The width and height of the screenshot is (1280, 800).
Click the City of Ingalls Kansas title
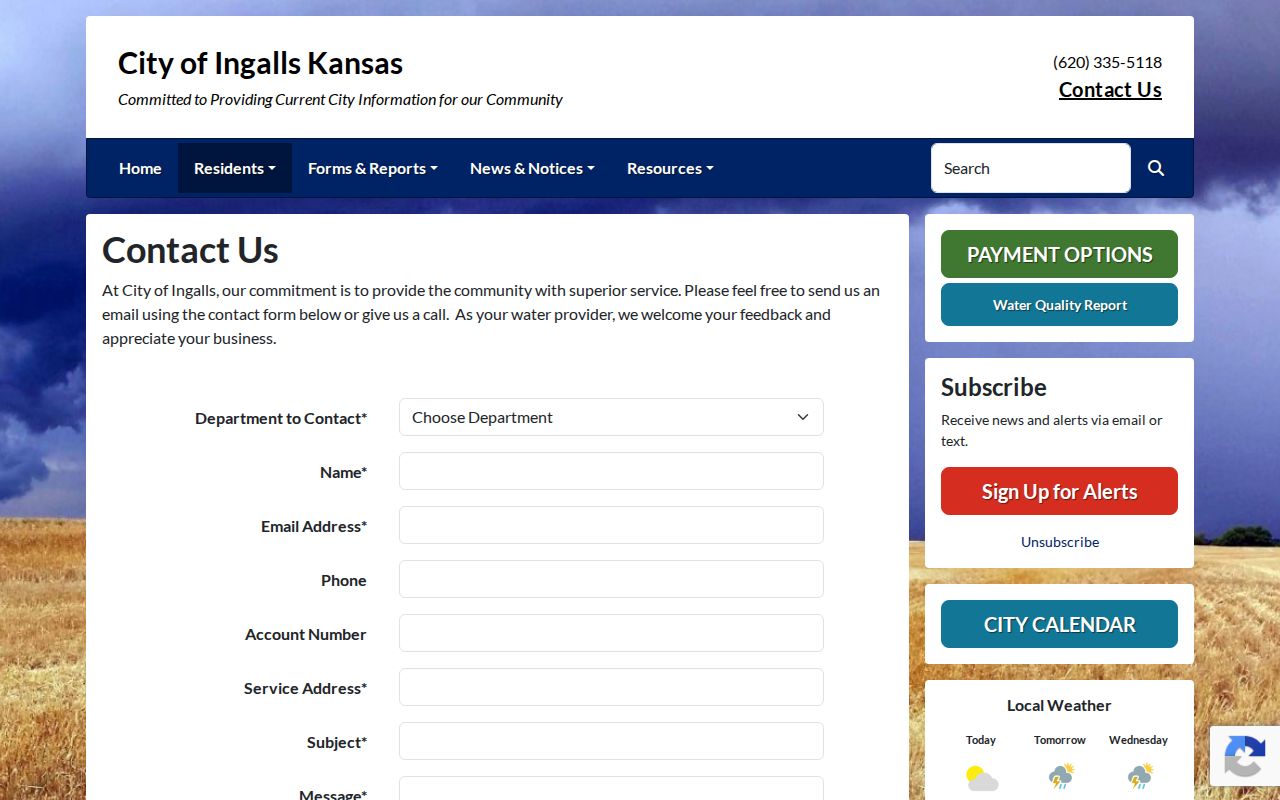(260, 63)
